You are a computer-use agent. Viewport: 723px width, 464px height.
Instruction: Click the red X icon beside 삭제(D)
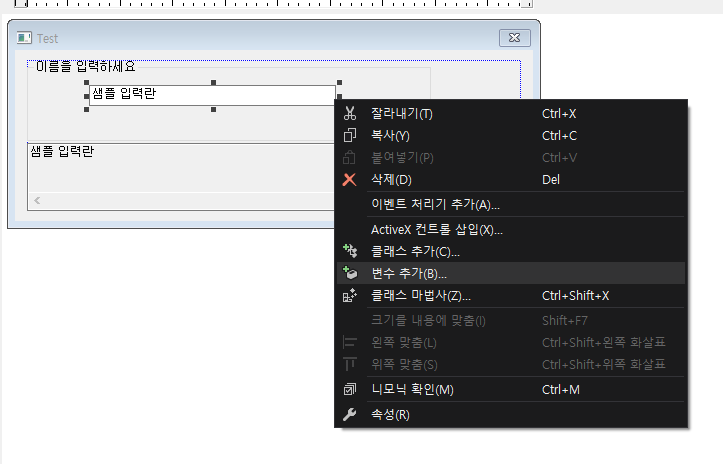[x=350, y=179]
